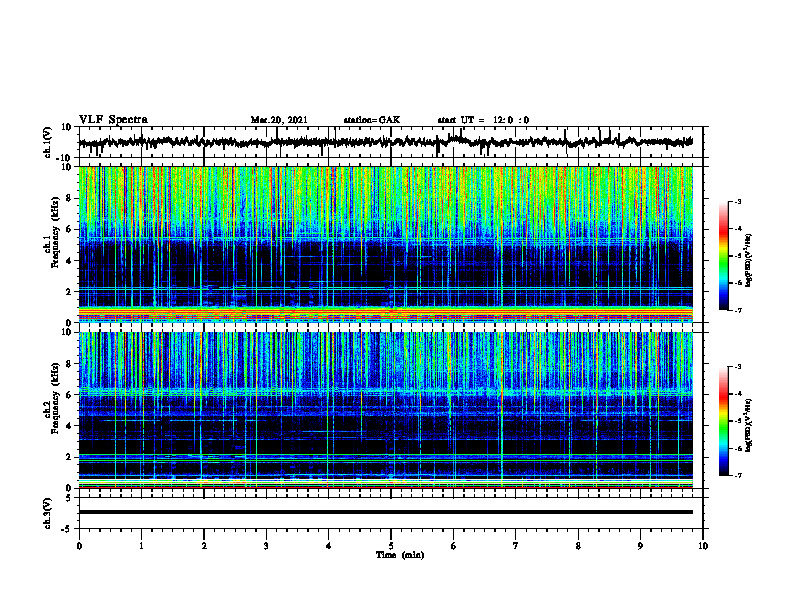Click the upper colorbar log(PSD) unit label
Image resolution: width=792 pixels, height=612 pixels.
pos(749,261)
